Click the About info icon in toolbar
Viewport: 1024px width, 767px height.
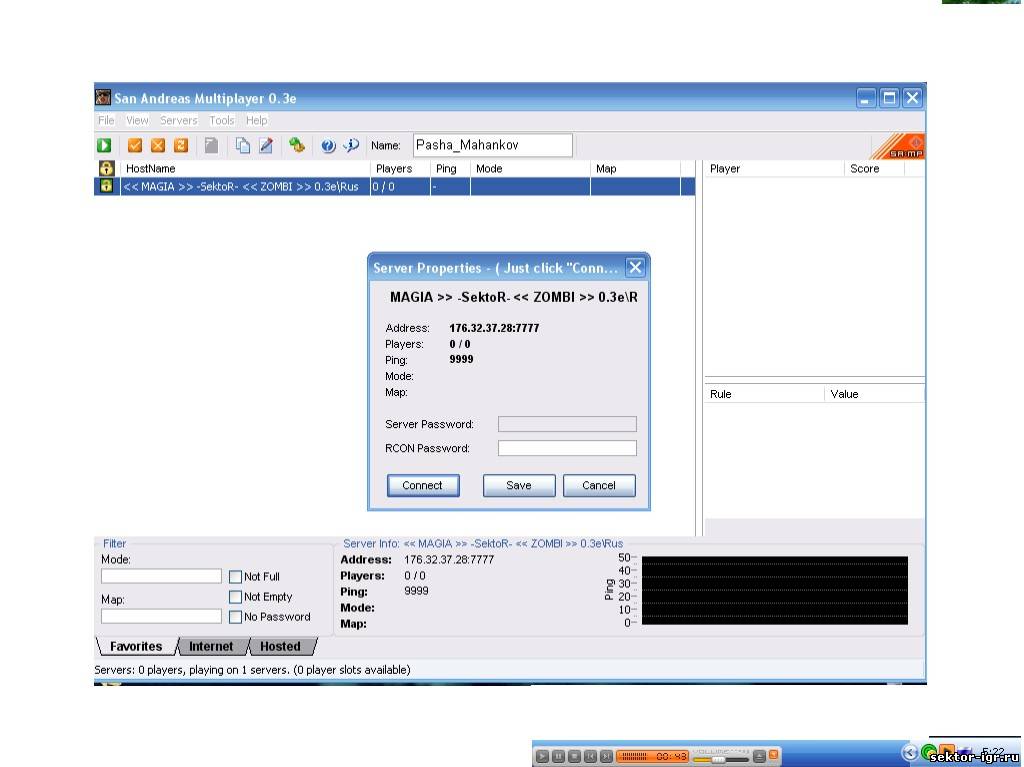(x=351, y=145)
